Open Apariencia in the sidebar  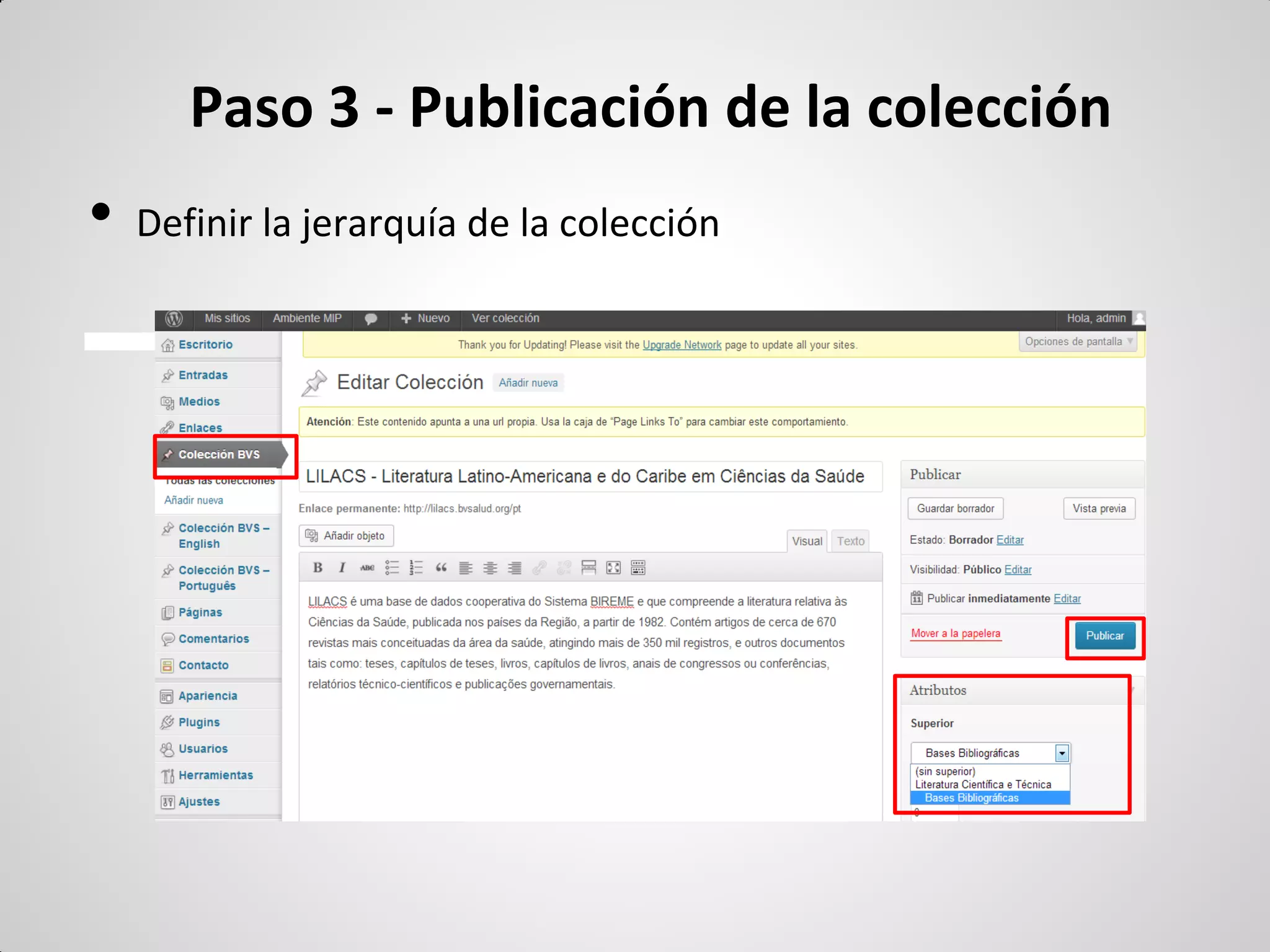pos(208,696)
